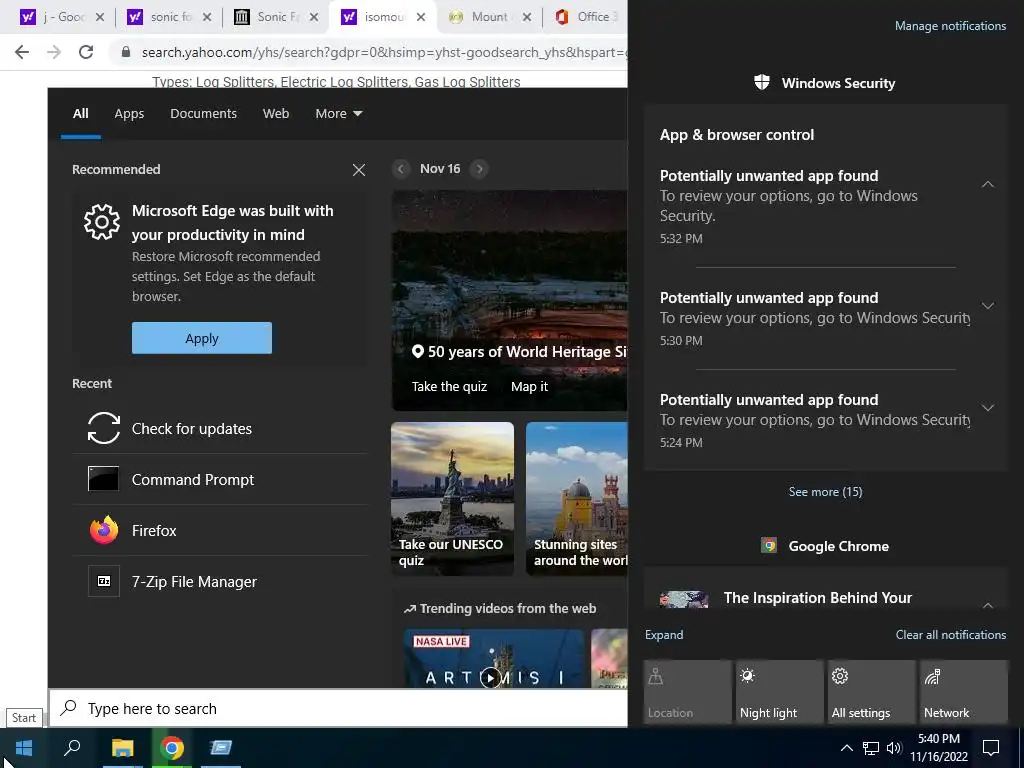The height and width of the screenshot is (768, 1024).
Task: Open Command Prompt from Recent
Action: click(x=219, y=479)
